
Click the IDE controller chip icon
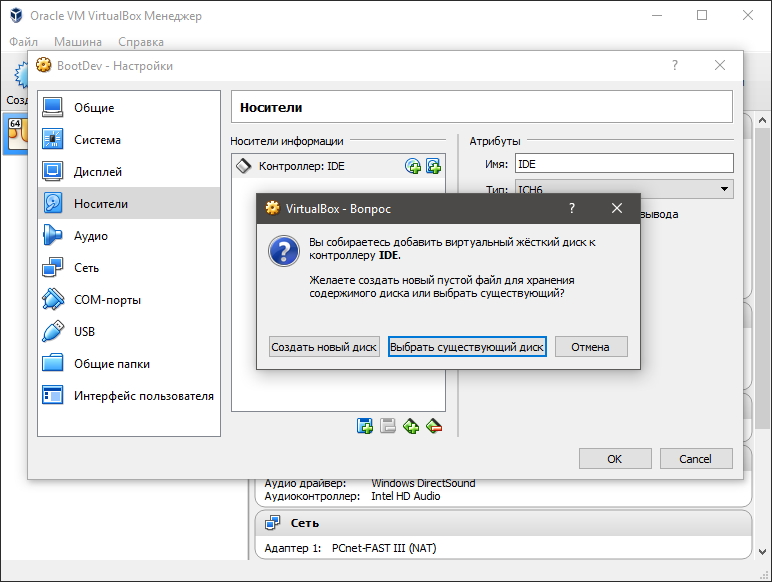point(244,166)
